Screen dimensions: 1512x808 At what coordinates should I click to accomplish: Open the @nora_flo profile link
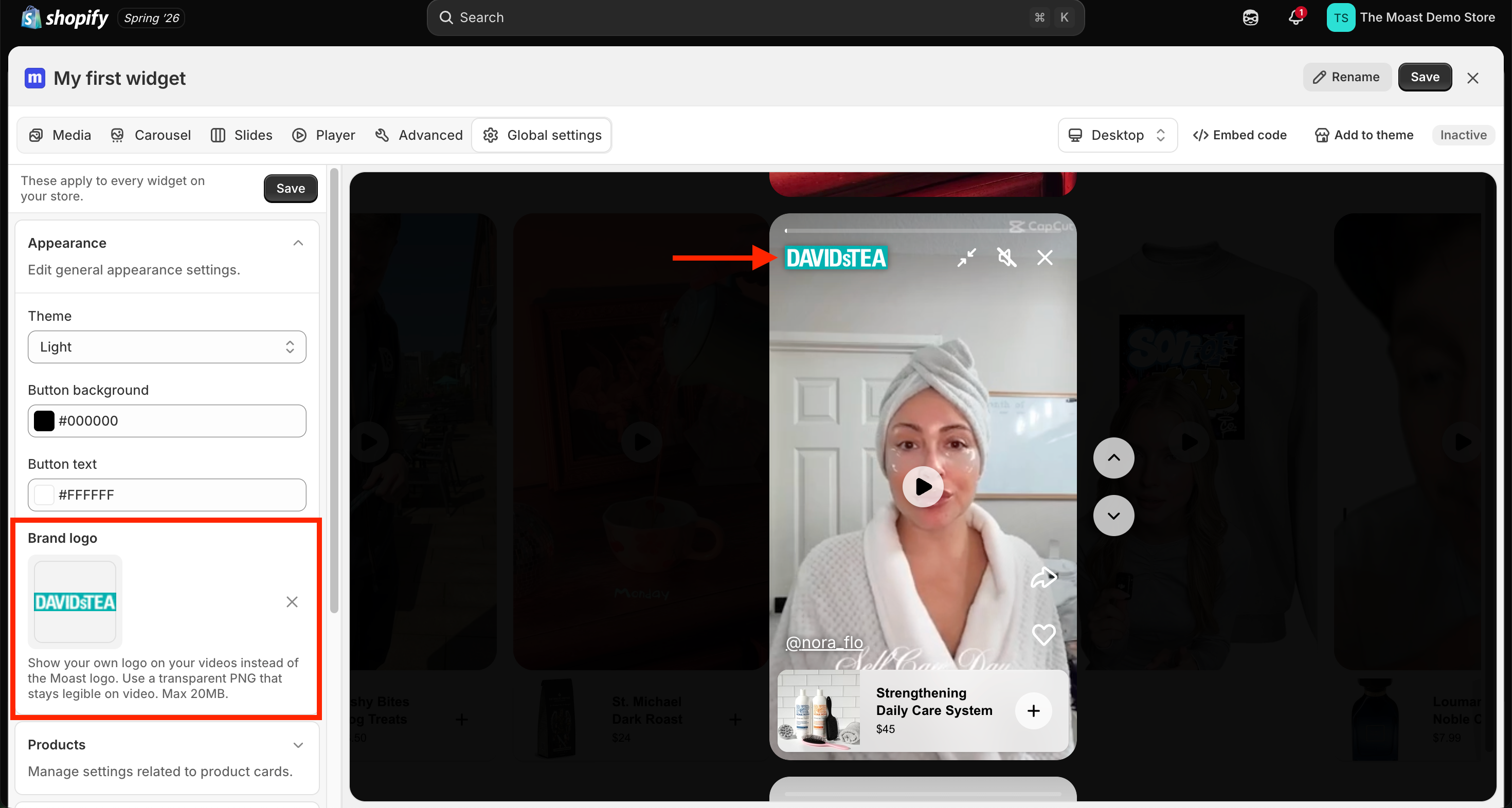pos(824,642)
